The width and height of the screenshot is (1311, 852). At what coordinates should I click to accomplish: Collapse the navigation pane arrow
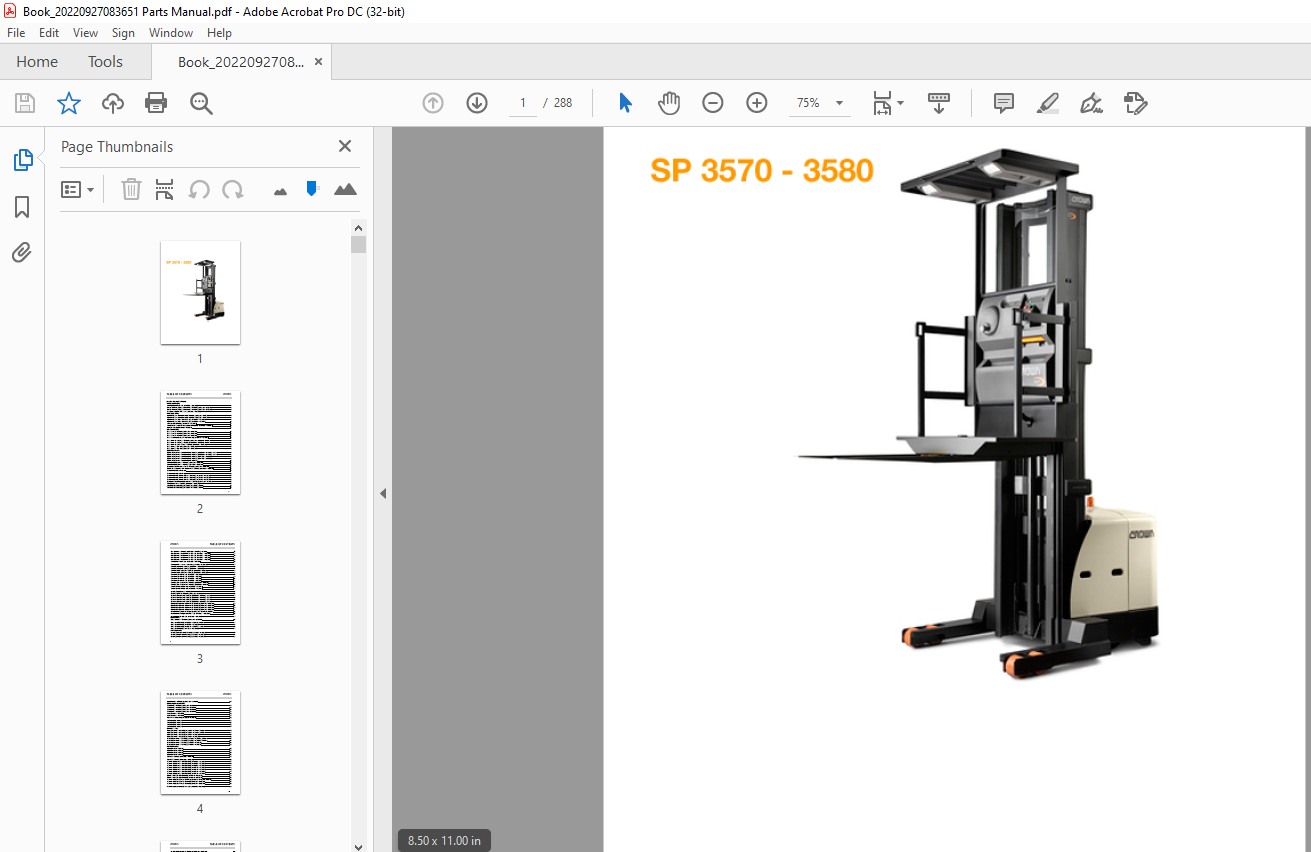pos(382,493)
